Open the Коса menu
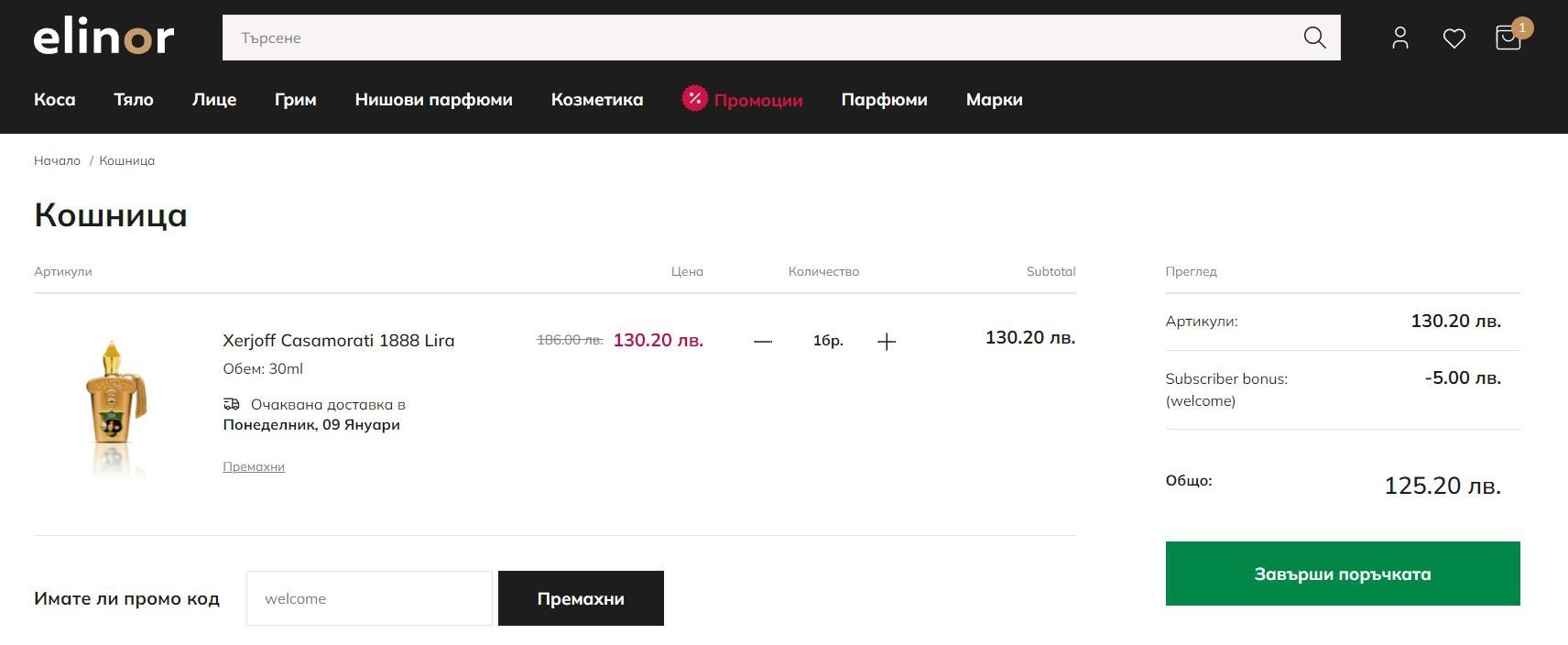This screenshot has height=645, width=1568. coord(55,99)
